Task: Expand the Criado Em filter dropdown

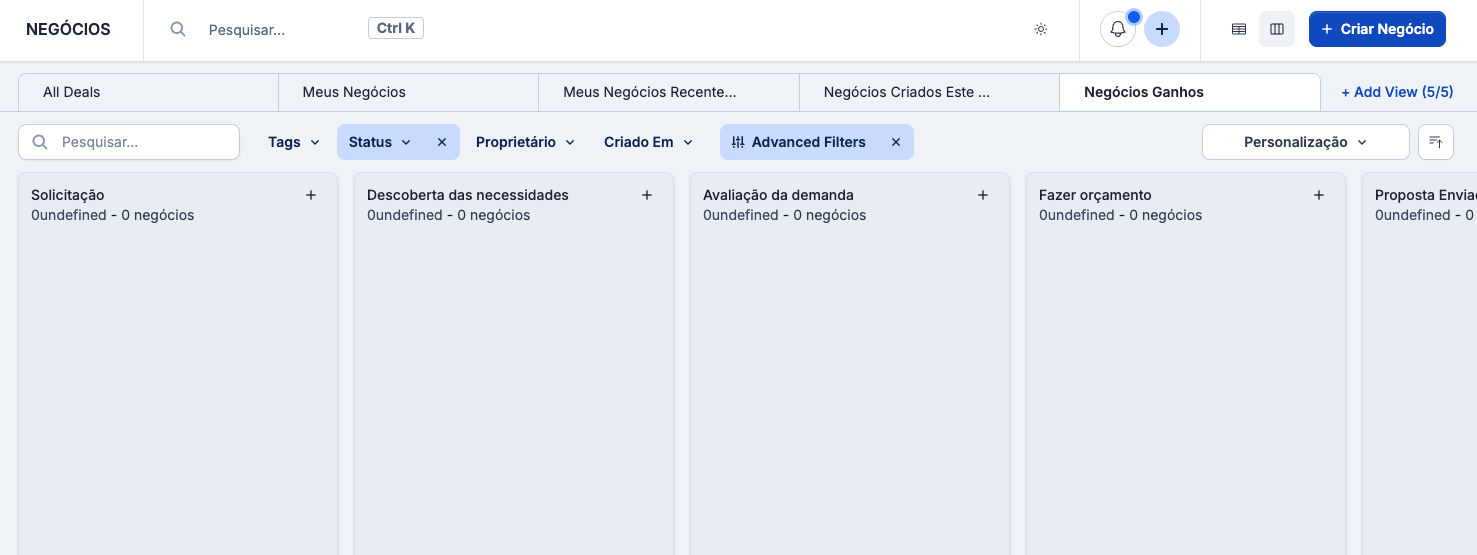Action: pos(648,142)
